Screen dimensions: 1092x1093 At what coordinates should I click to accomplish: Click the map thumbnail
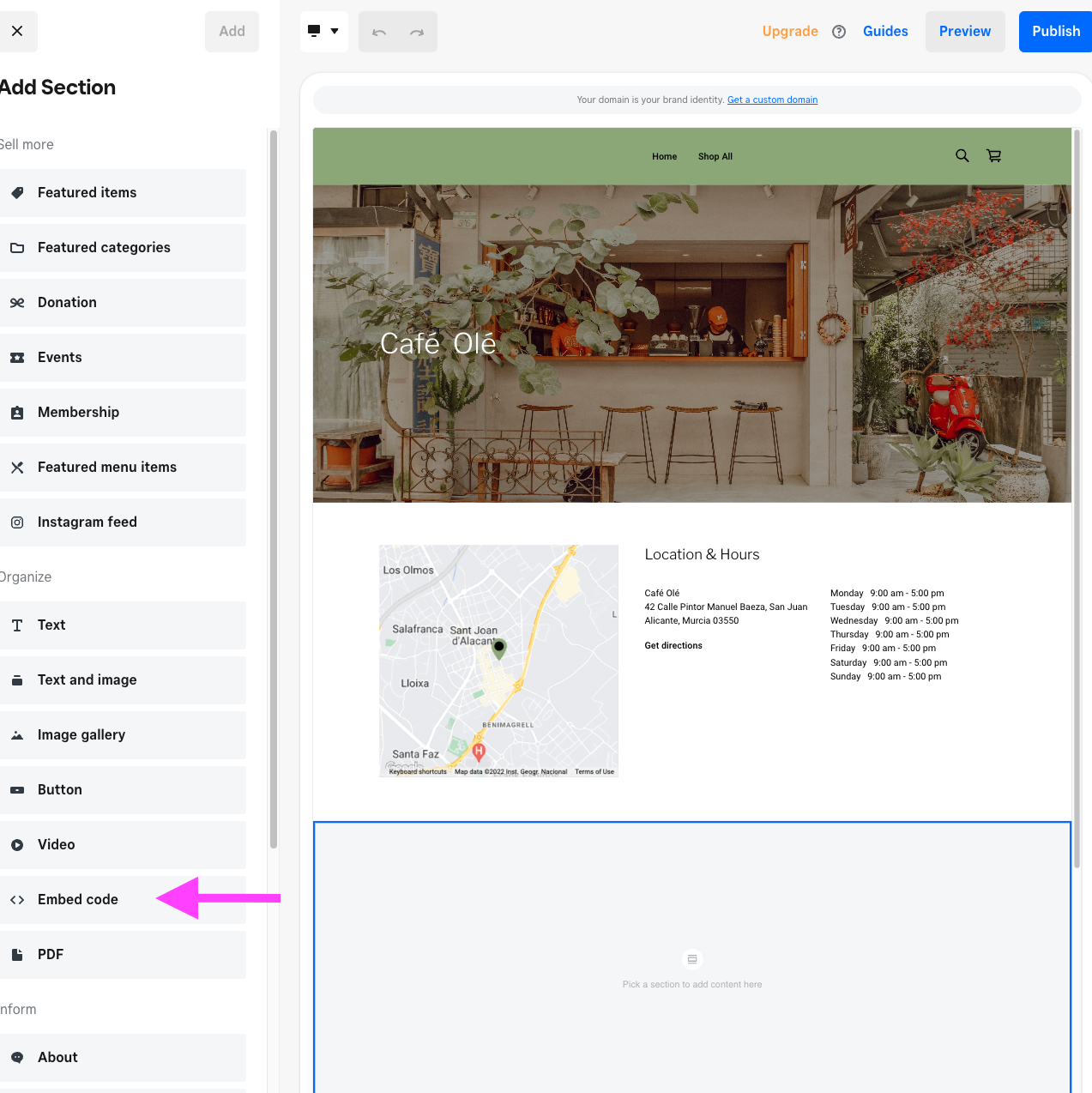(x=498, y=661)
